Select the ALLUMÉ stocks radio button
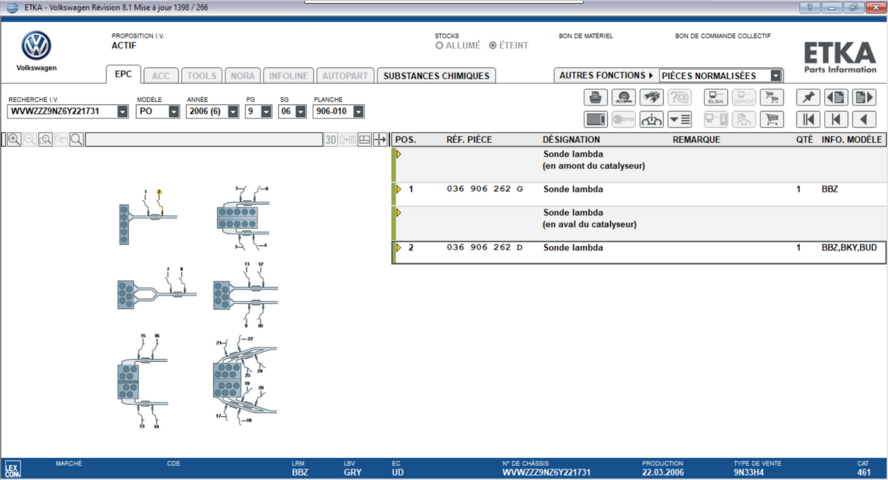The image size is (888, 480). click(439, 45)
